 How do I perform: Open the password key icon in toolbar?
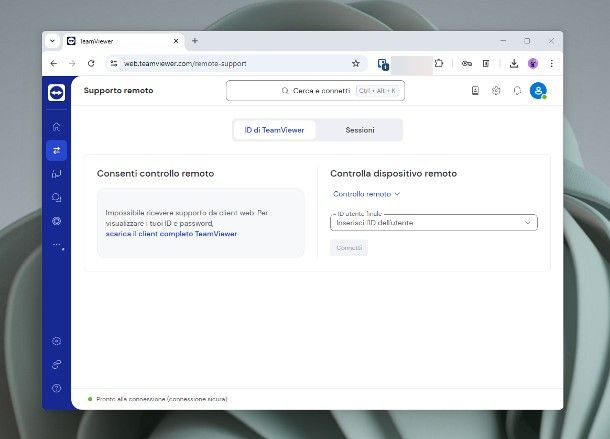(467, 63)
